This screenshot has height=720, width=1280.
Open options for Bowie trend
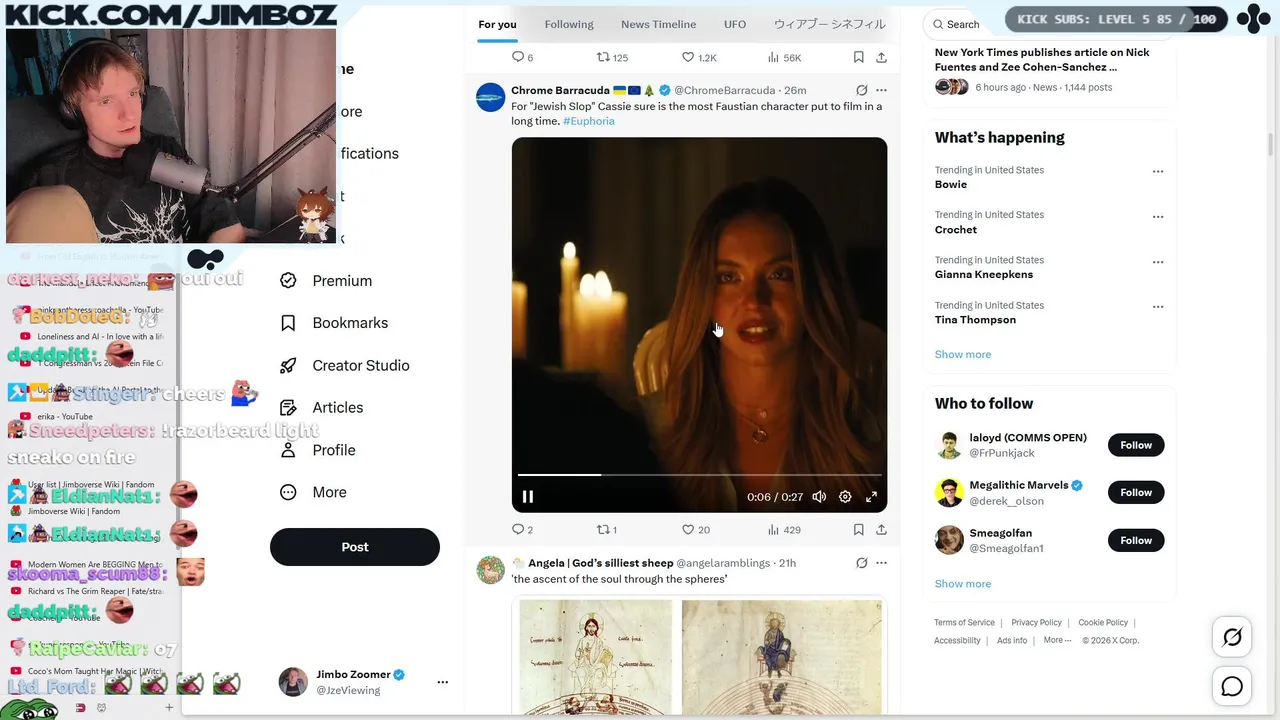click(x=1158, y=171)
